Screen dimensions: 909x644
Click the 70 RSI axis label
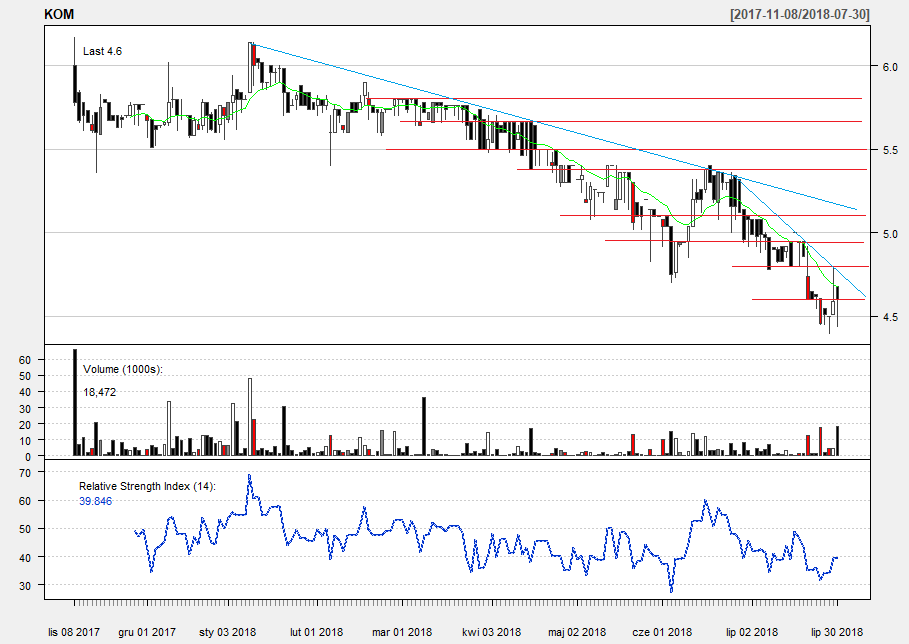coord(24,473)
